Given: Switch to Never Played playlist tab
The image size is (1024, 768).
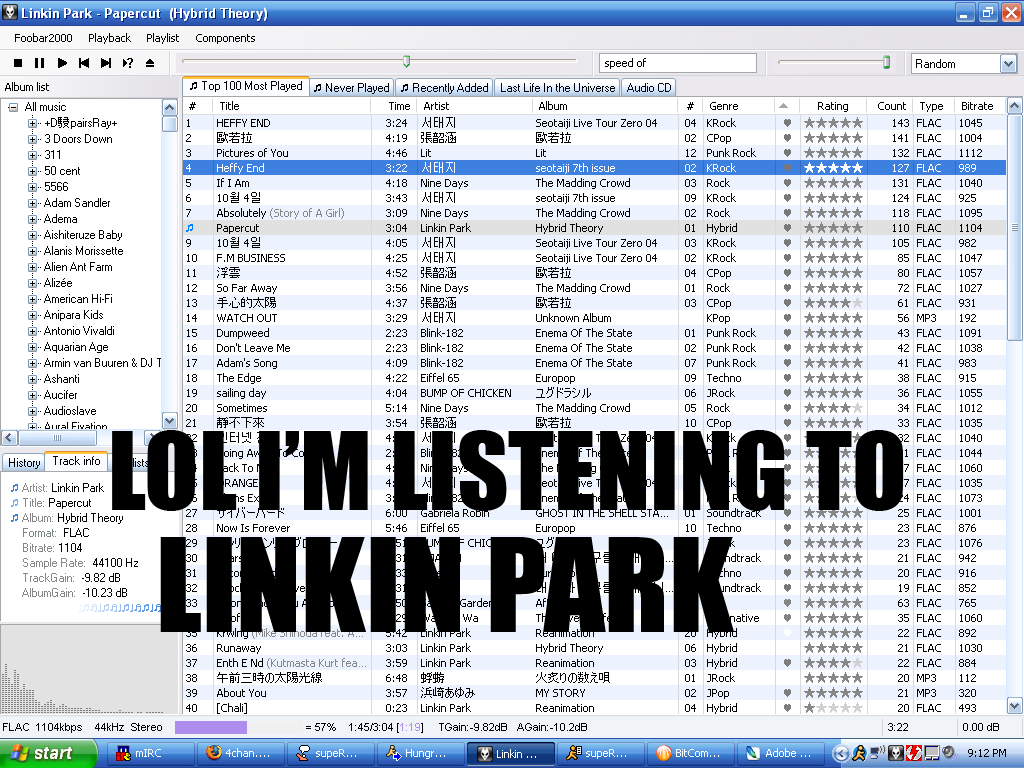Looking at the screenshot, I should [351, 88].
